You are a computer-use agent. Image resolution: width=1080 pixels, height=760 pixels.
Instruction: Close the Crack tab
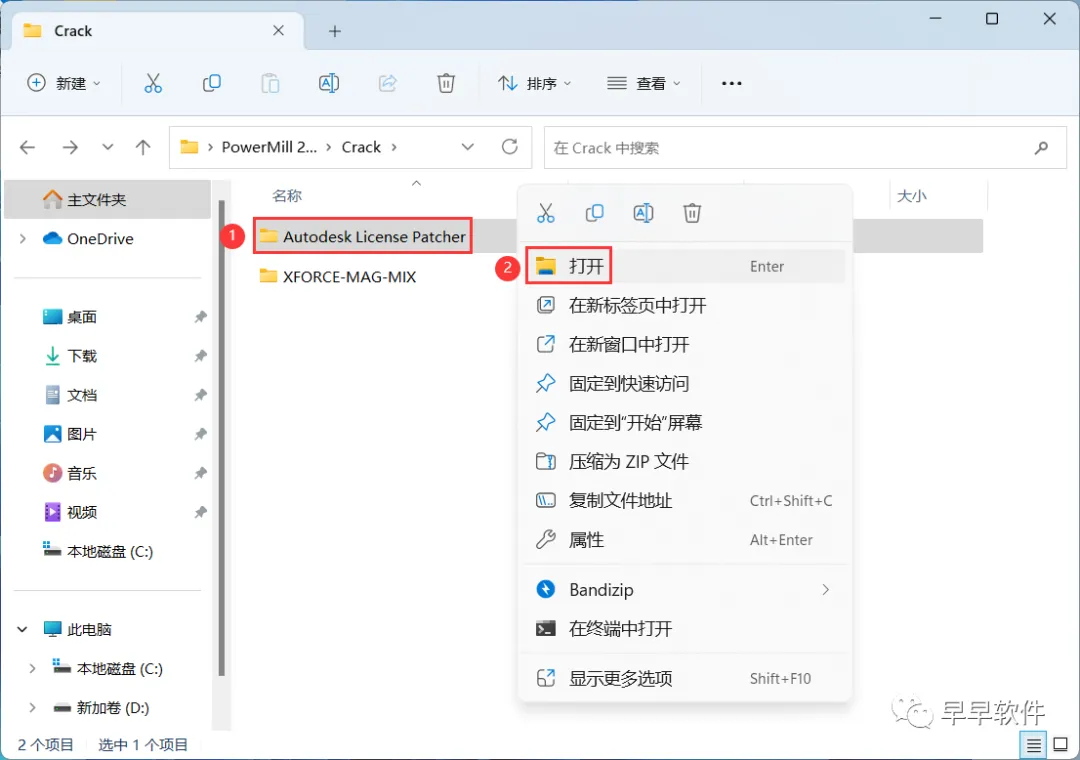tap(278, 30)
